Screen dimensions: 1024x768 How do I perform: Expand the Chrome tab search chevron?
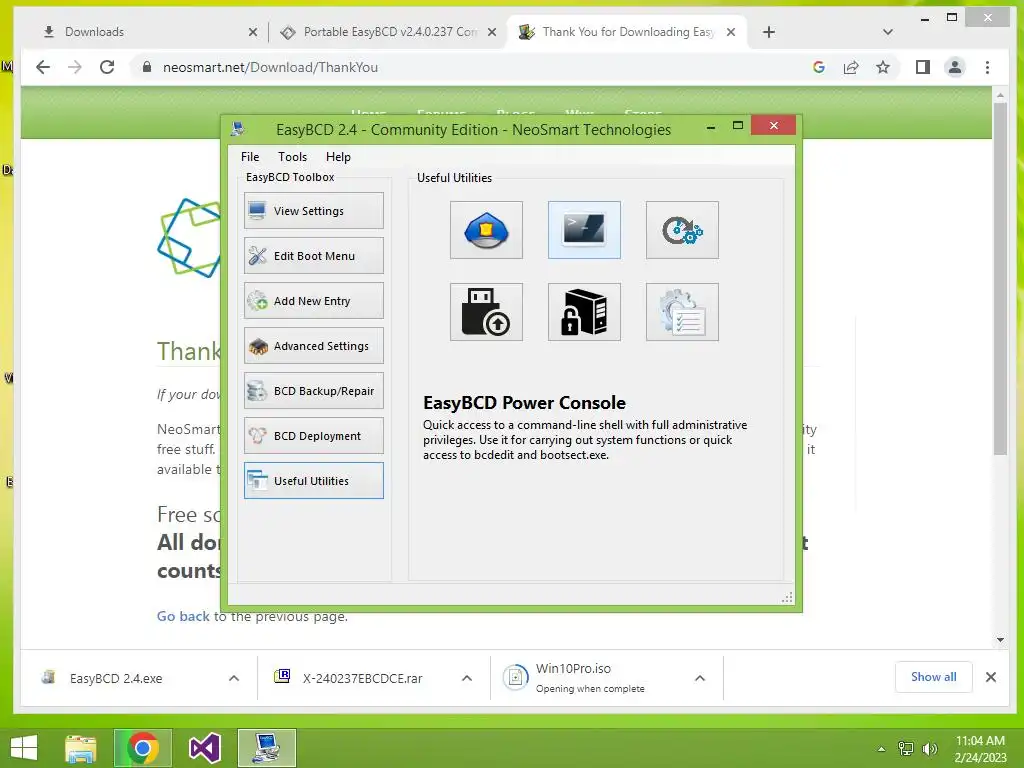coord(888,32)
